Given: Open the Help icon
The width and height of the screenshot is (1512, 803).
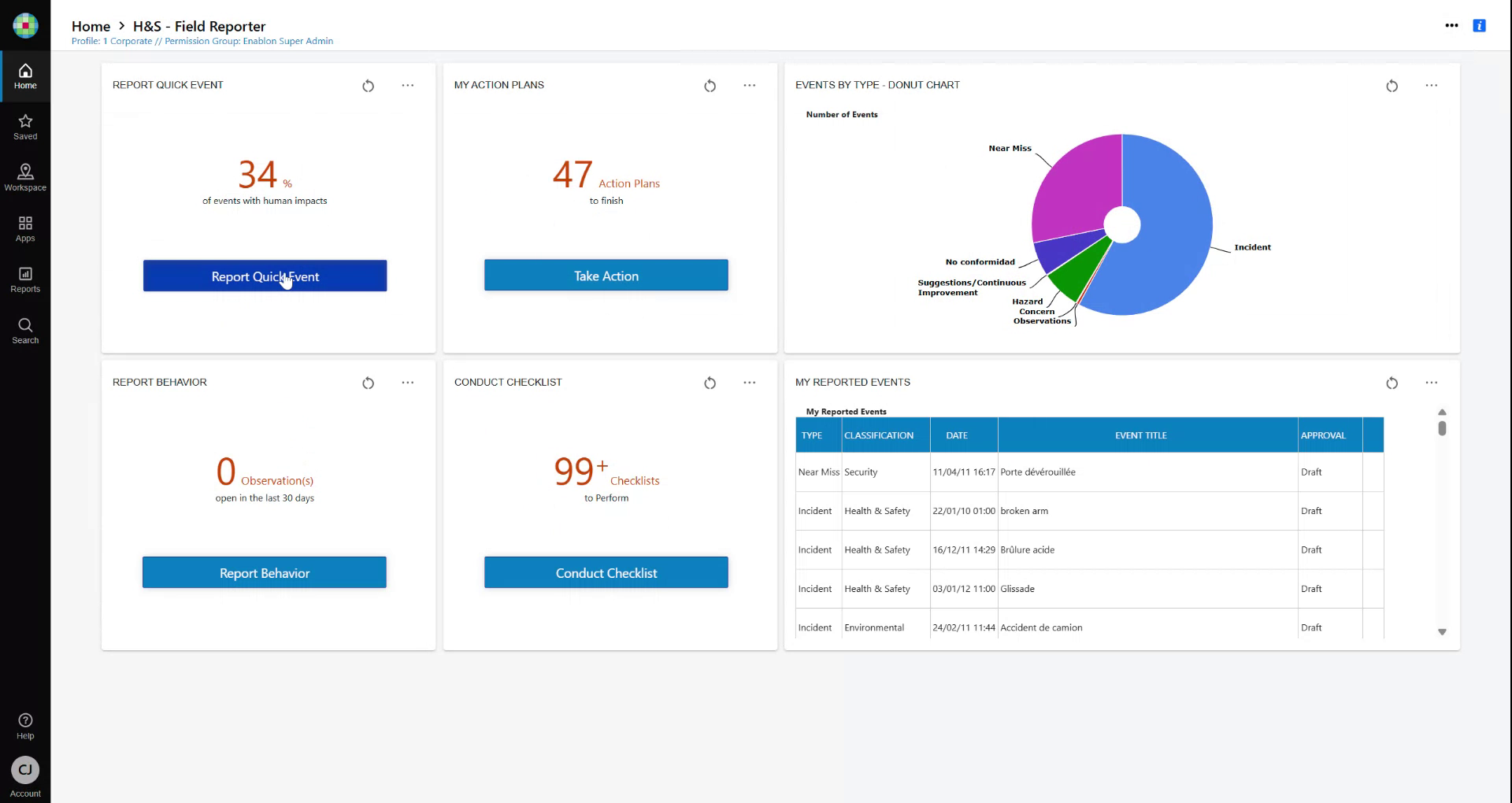Looking at the screenshot, I should click(25, 726).
